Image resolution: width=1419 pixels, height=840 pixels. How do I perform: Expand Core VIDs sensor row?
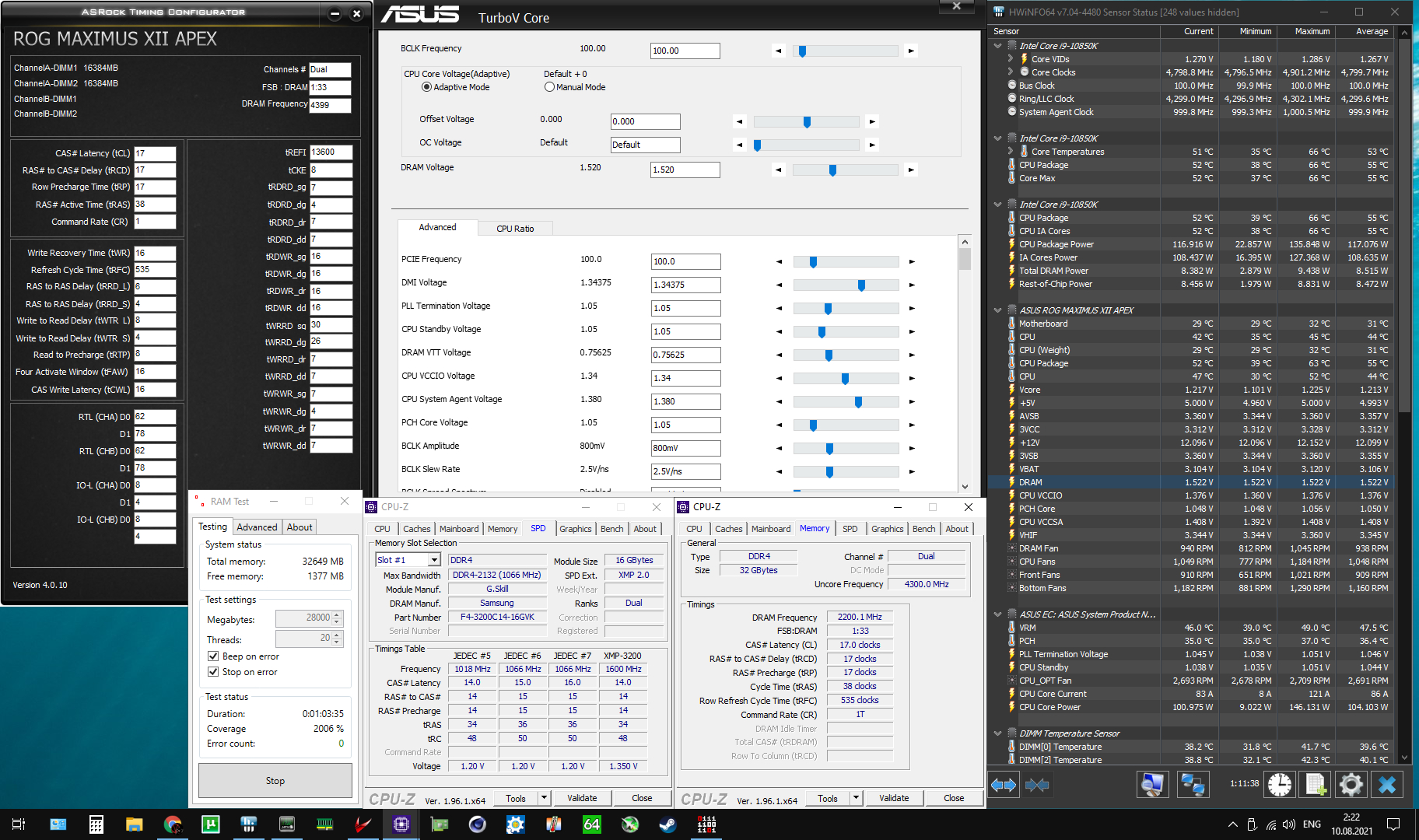pos(1011,59)
